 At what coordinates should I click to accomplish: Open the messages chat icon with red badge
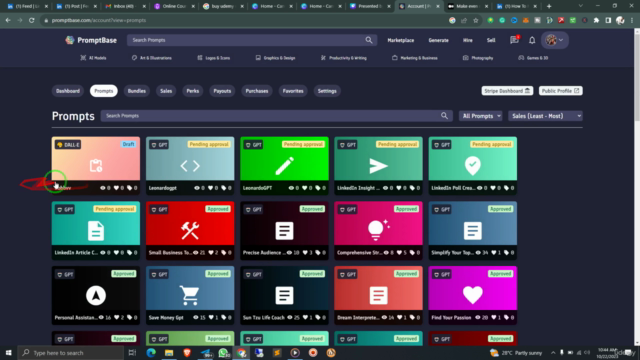pyautogui.click(x=514, y=40)
